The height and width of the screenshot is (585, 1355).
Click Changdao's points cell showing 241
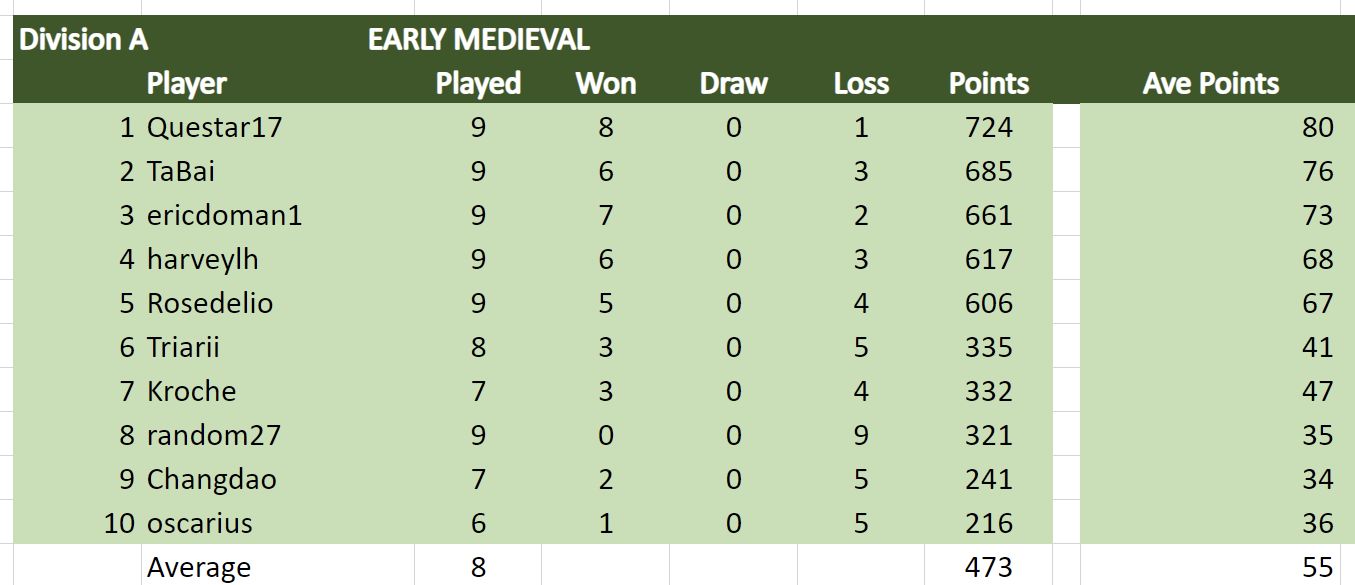tap(988, 479)
